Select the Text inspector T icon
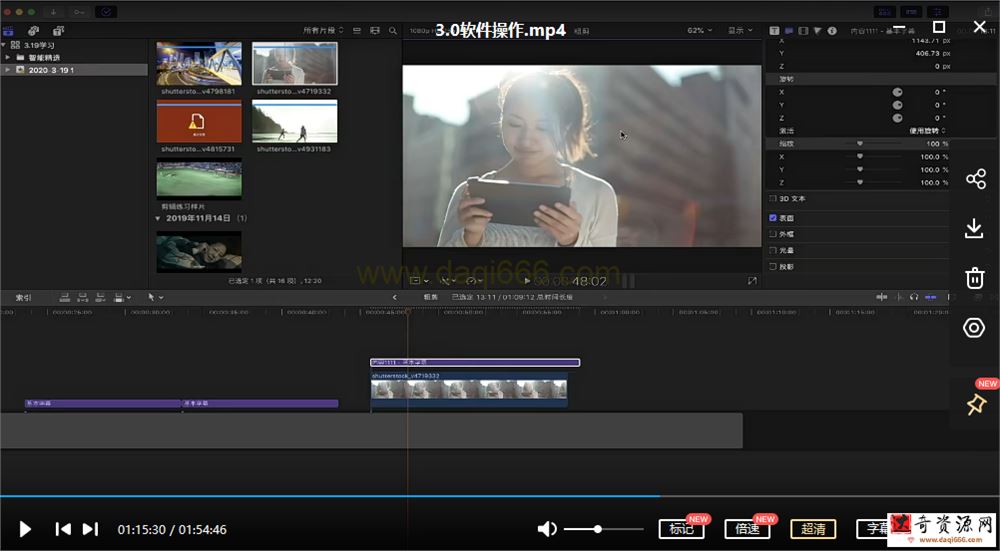This screenshot has height=551, width=1000. click(774, 31)
